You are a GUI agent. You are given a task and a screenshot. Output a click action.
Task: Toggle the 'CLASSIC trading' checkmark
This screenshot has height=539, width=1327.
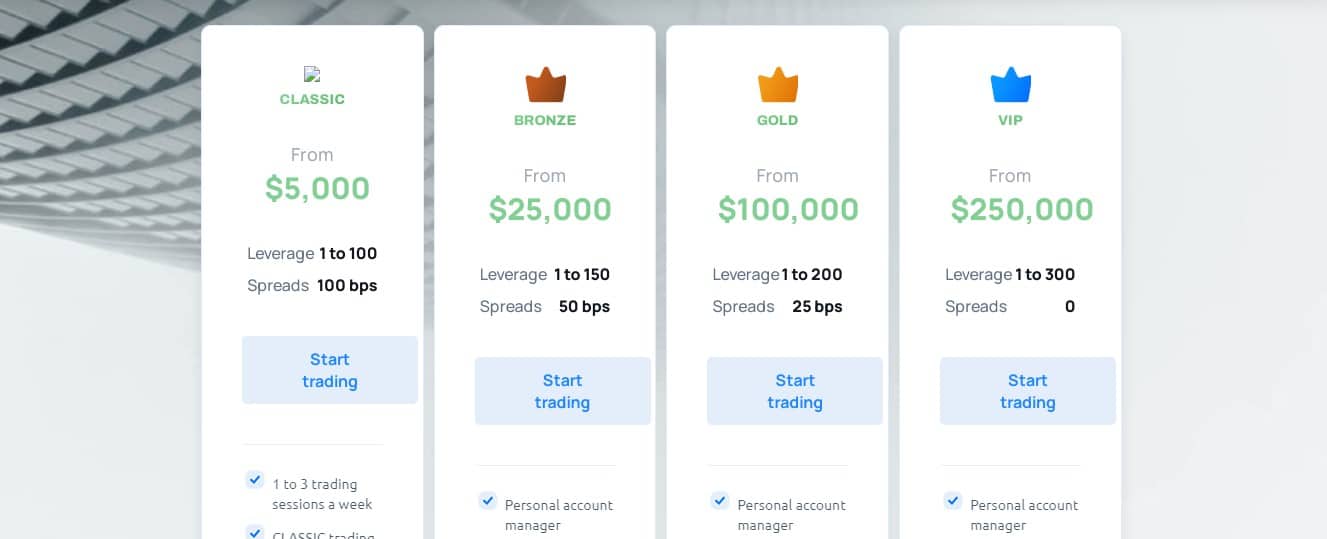click(x=254, y=532)
